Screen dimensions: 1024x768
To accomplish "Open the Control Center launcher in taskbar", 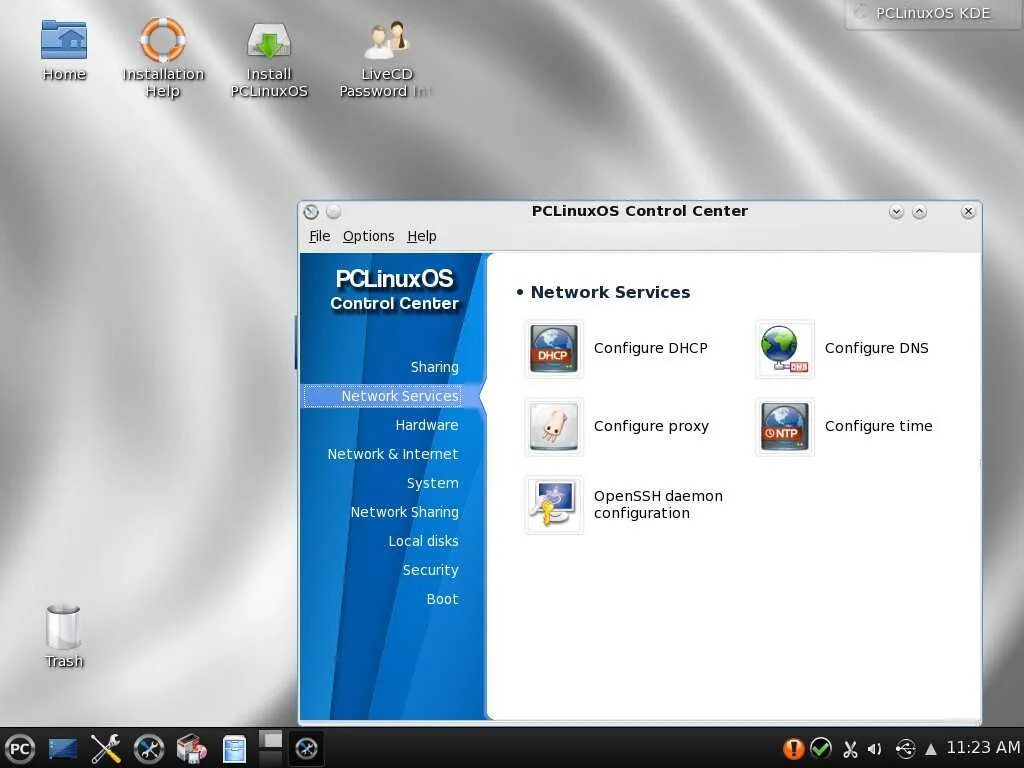I will 148,748.
